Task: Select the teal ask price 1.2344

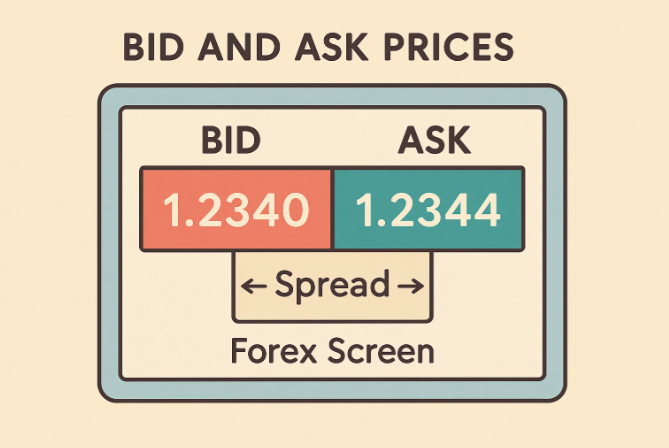Action: click(428, 209)
